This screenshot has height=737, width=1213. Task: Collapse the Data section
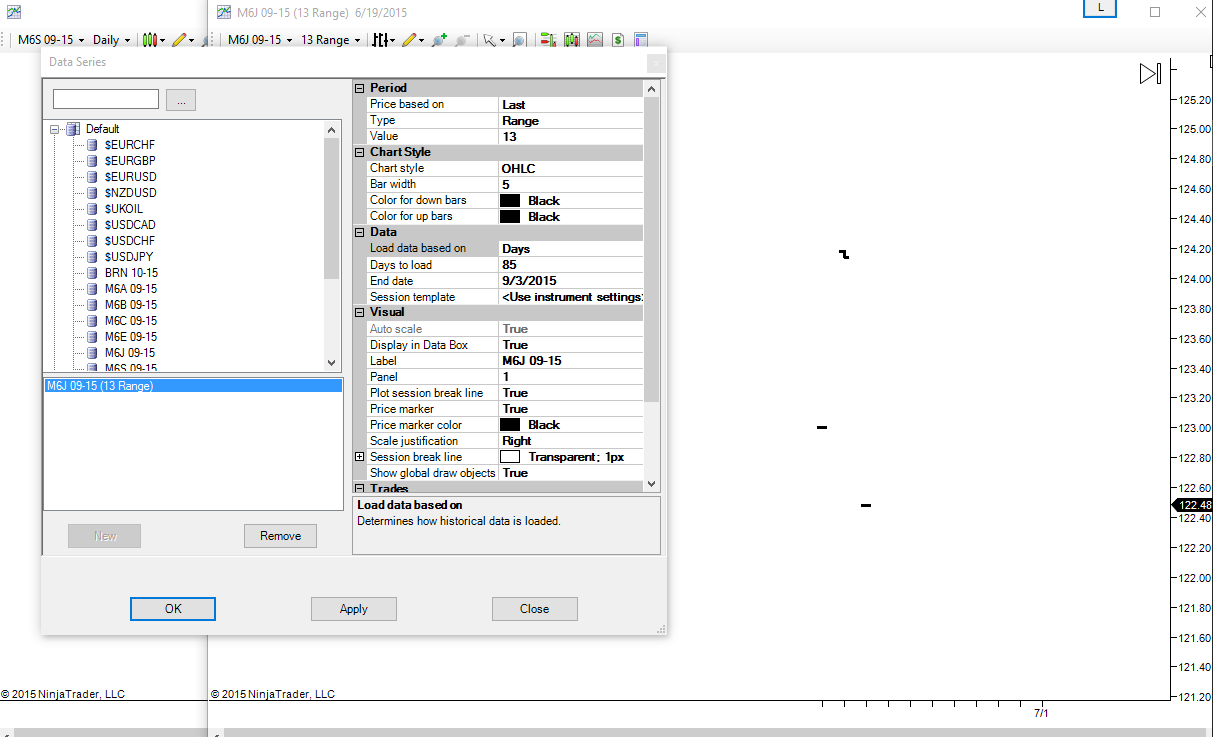pos(360,232)
